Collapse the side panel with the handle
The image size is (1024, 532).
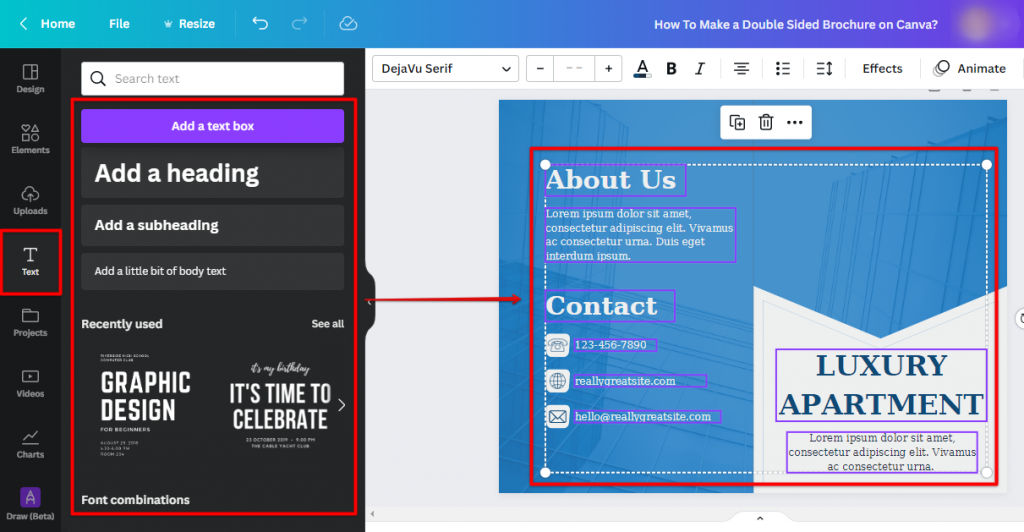(x=370, y=299)
